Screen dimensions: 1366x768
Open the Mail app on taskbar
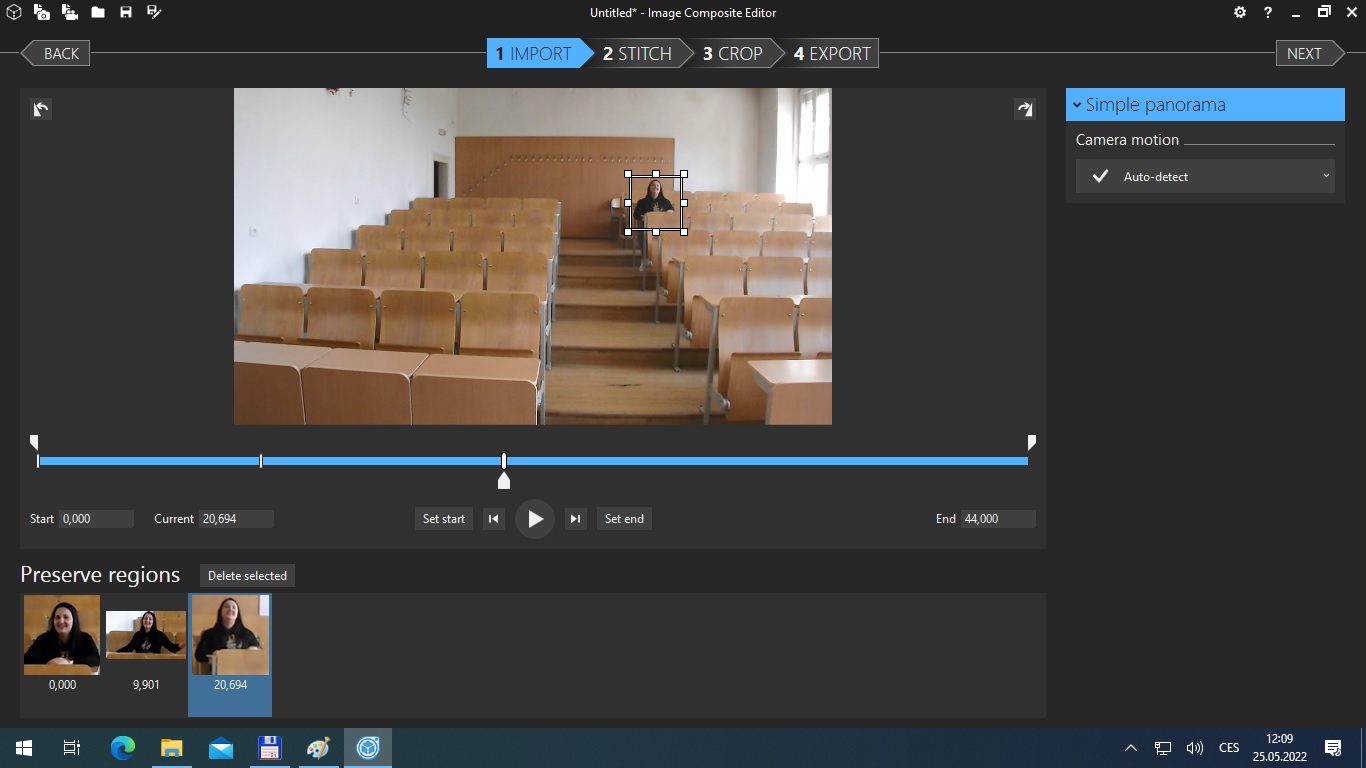(221, 748)
